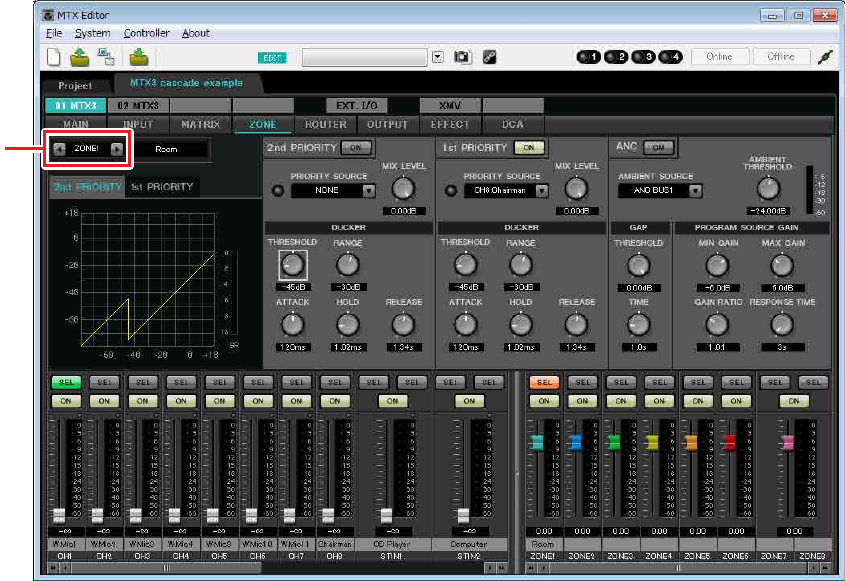Image resolution: width=846 pixels, height=581 pixels.
Task: Switch to the ROUTER tab
Action: click(325, 125)
